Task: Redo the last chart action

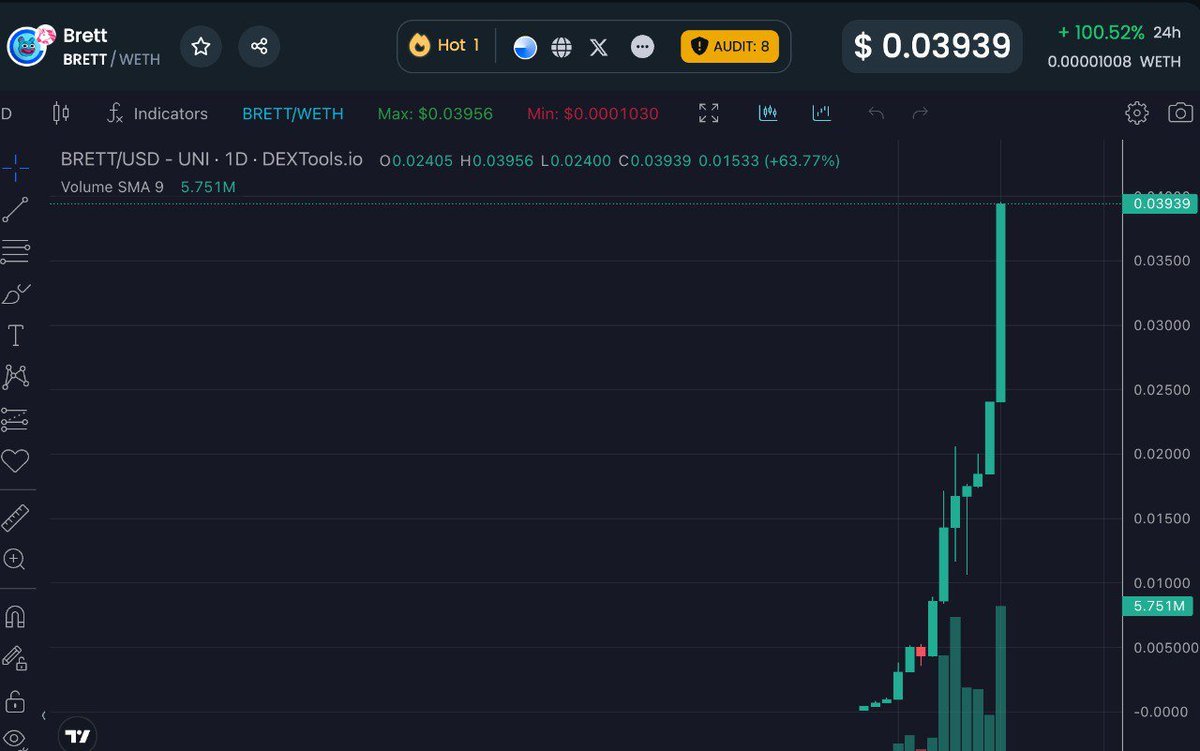Action: coord(921,113)
